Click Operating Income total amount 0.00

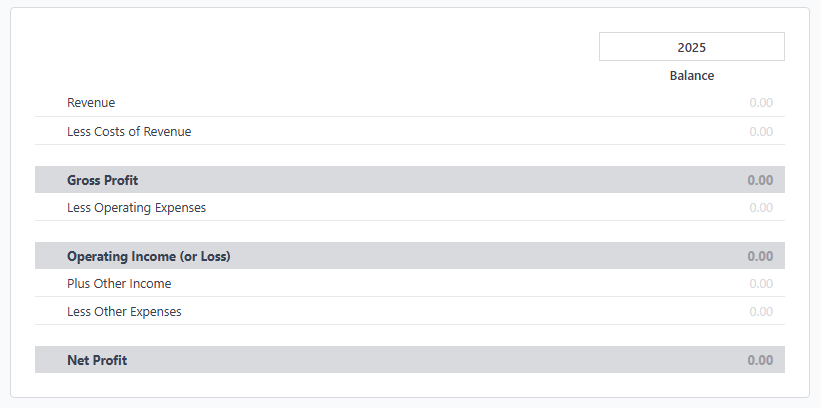[x=760, y=256]
